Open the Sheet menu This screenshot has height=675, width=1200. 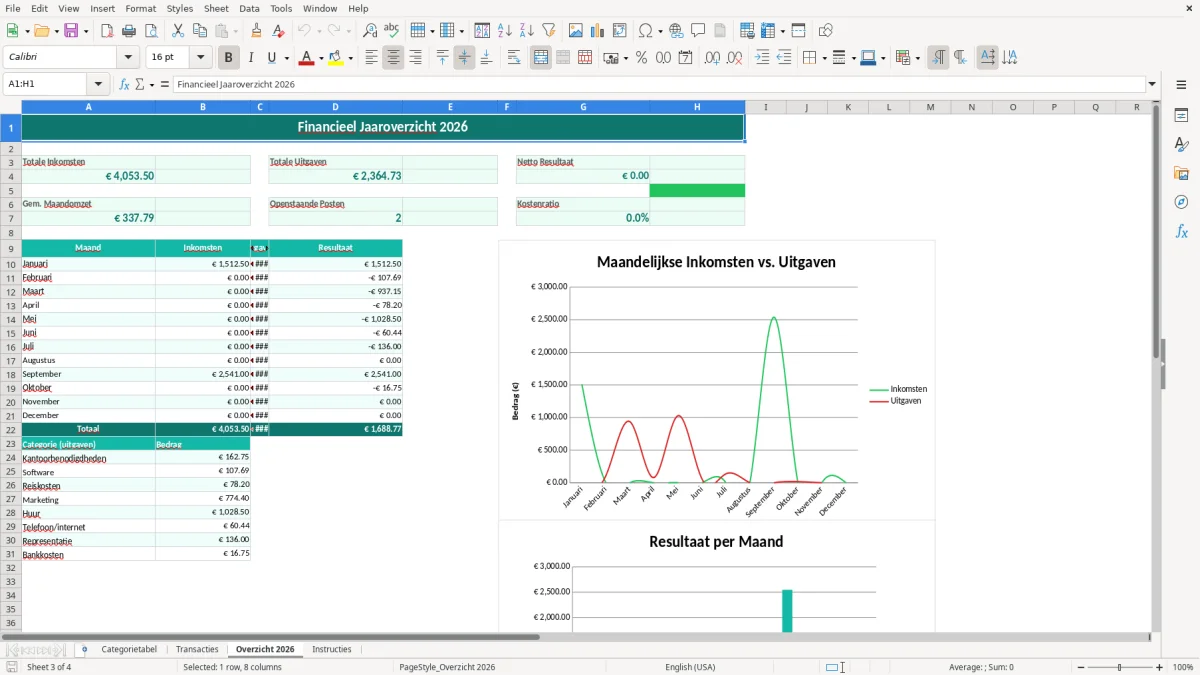pos(217,8)
